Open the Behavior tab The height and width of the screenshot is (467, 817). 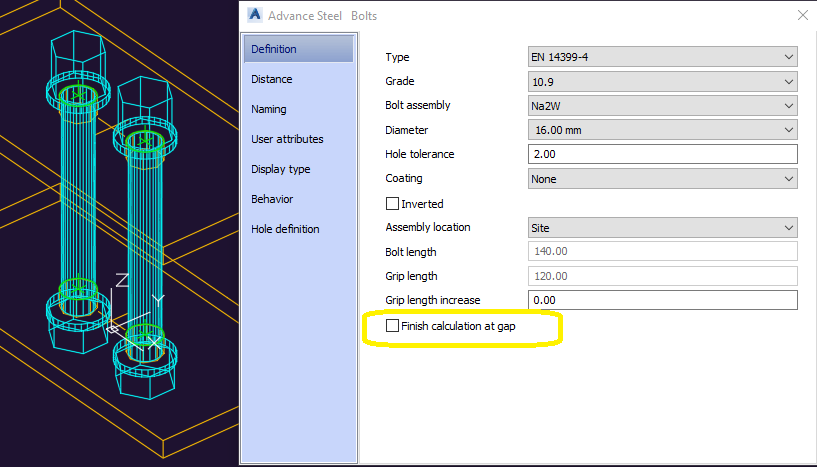[272, 199]
